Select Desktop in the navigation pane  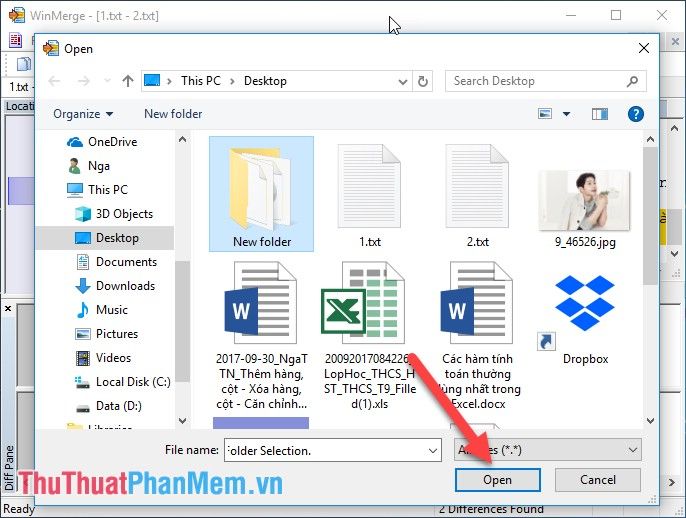click(x=107, y=238)
